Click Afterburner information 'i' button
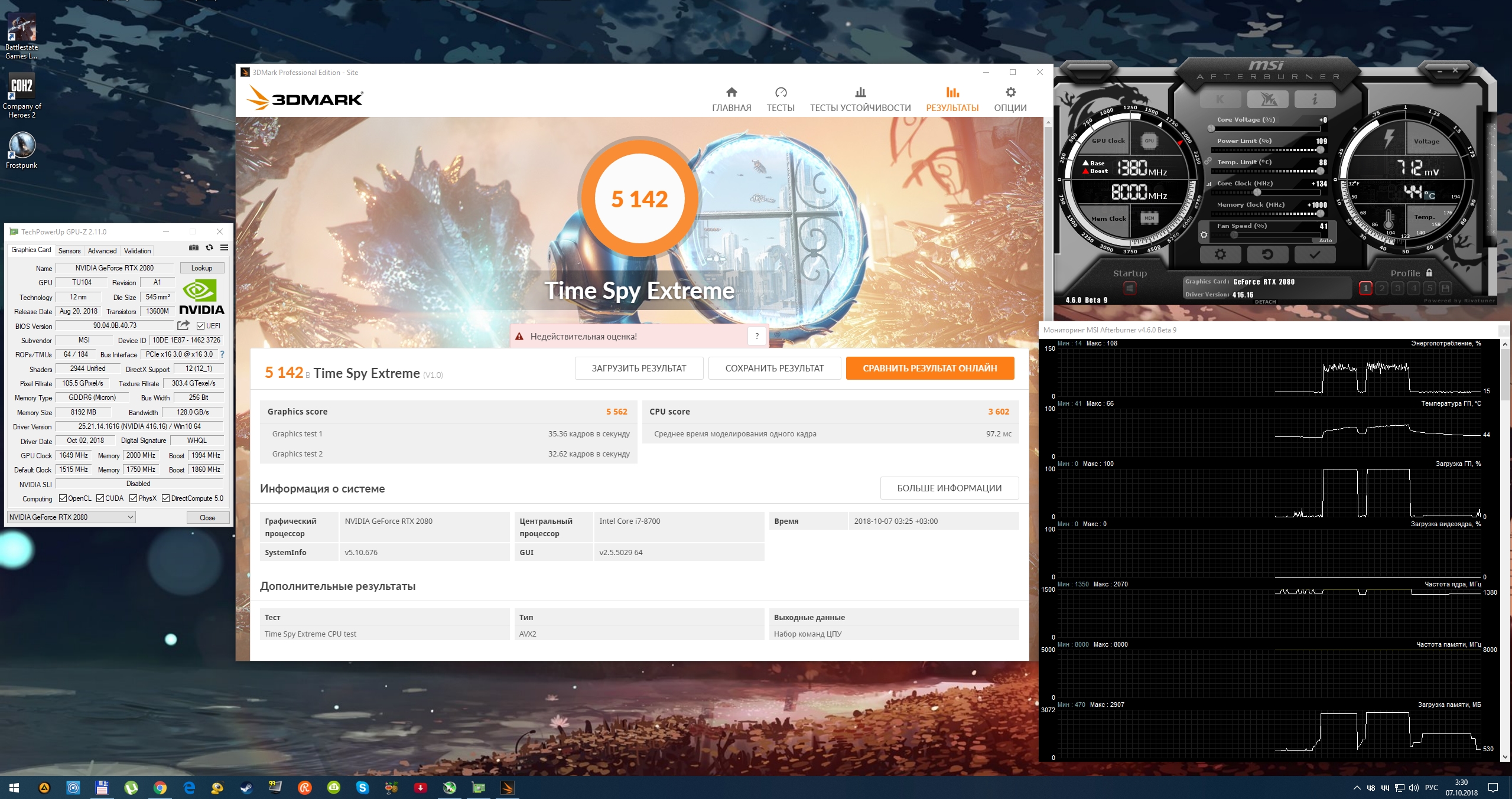 click(1314, 99)
